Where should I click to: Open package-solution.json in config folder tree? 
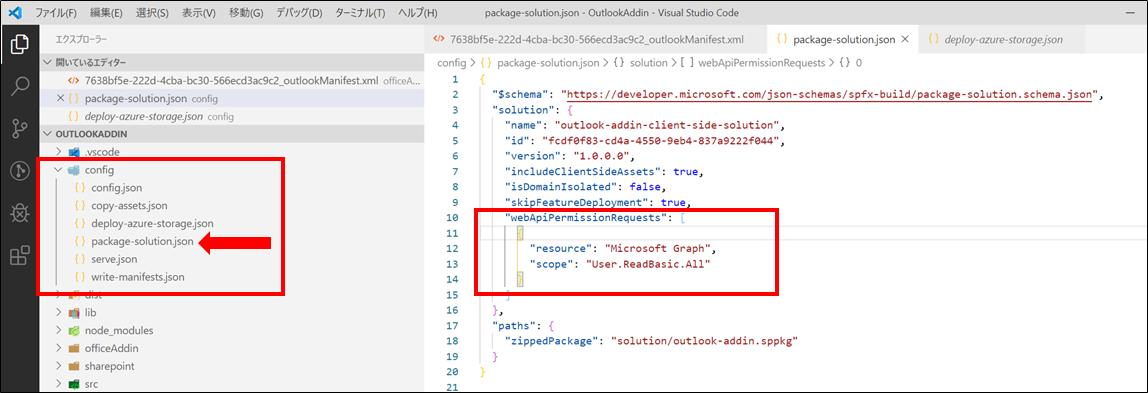[x=143, y=241]
